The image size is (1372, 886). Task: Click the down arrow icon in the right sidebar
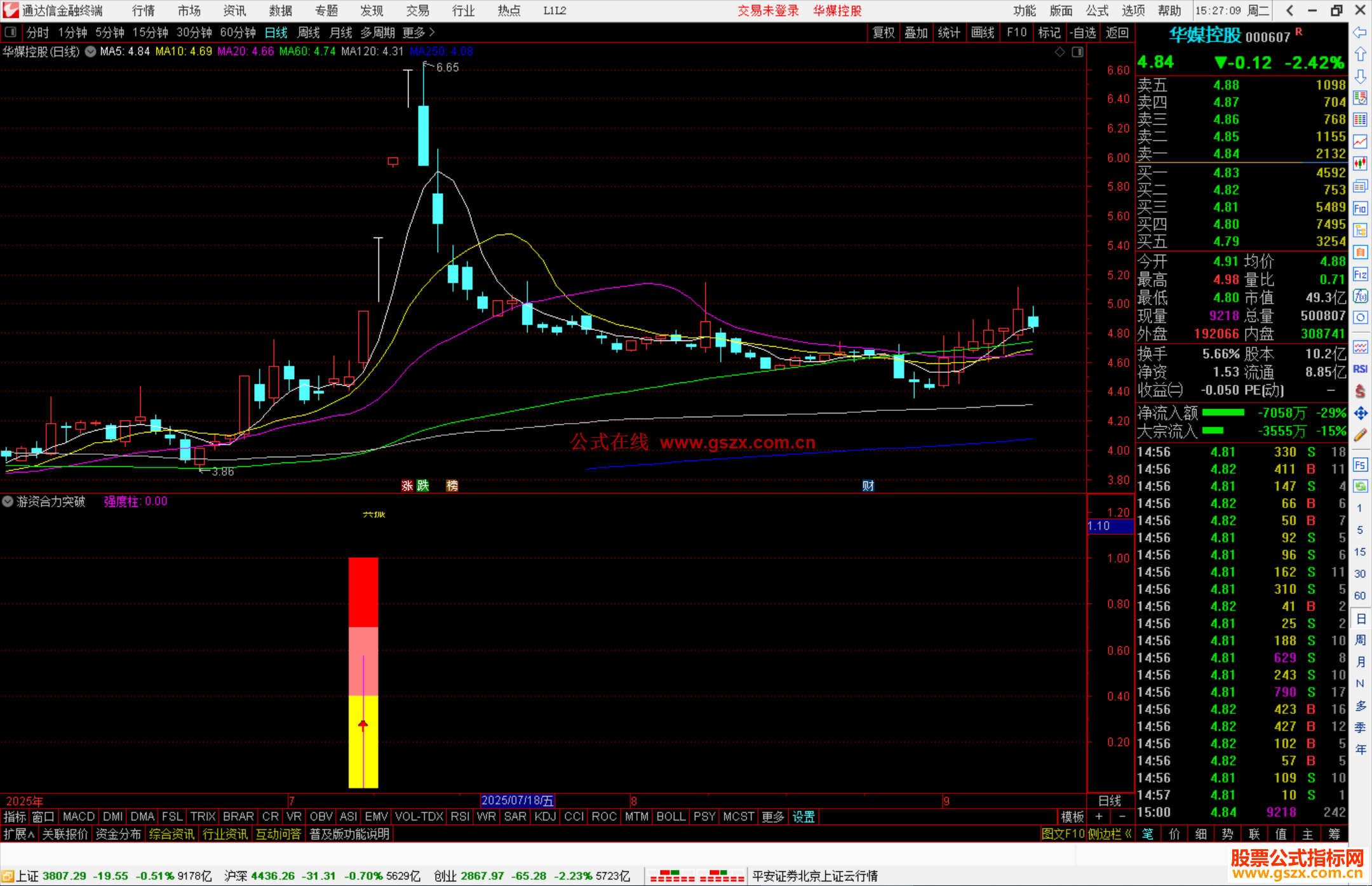[1360, 76]
